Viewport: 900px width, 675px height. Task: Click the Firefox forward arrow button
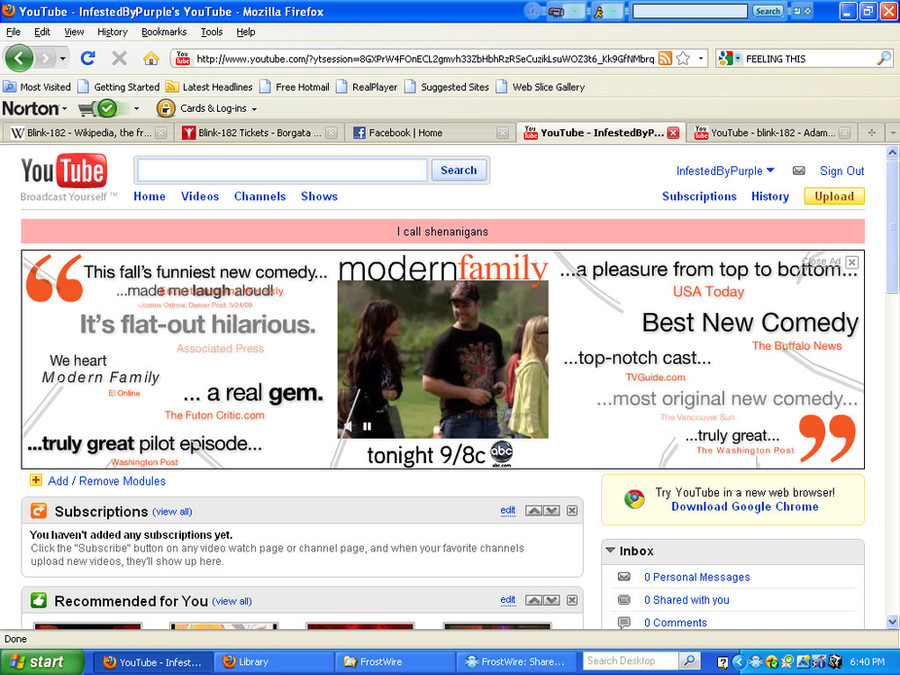pos(46,58)
